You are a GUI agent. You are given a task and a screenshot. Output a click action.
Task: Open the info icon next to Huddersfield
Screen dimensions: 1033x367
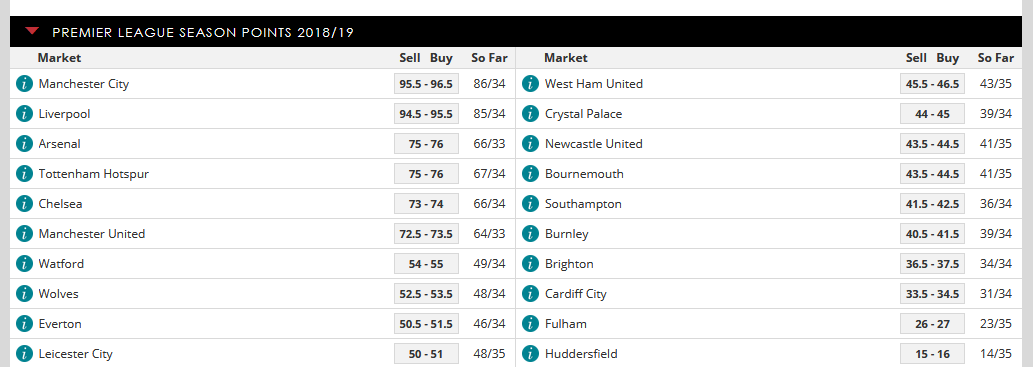tap(531, 354)
